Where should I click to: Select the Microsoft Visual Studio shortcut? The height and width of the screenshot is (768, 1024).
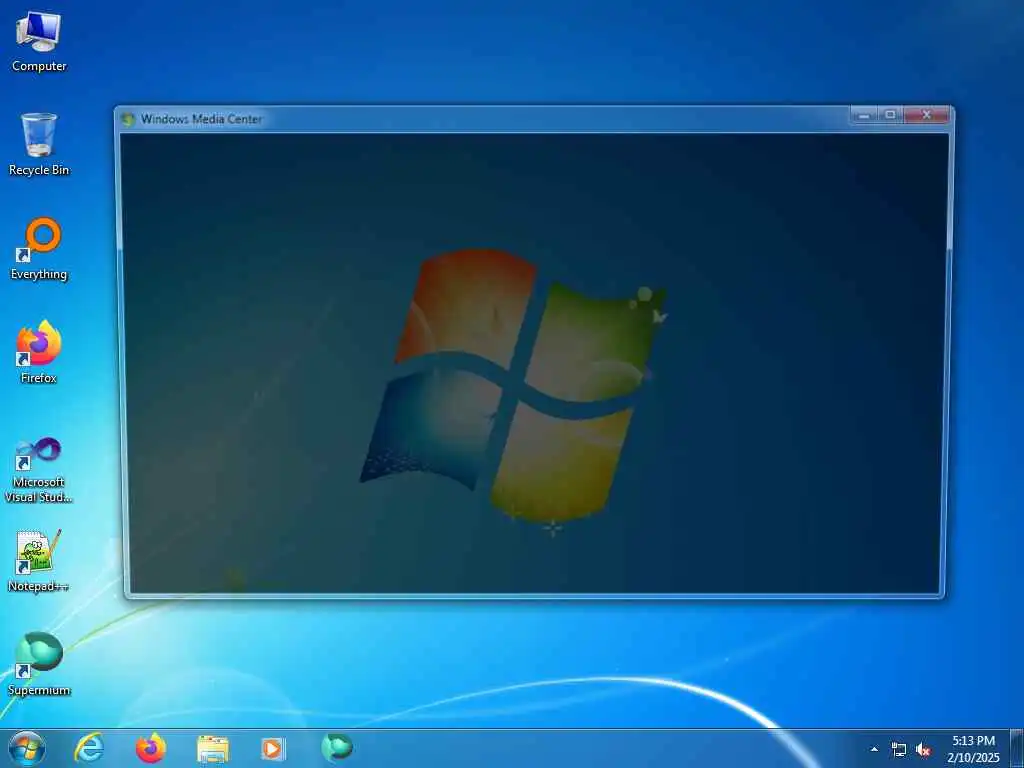(x=39, y=470)
